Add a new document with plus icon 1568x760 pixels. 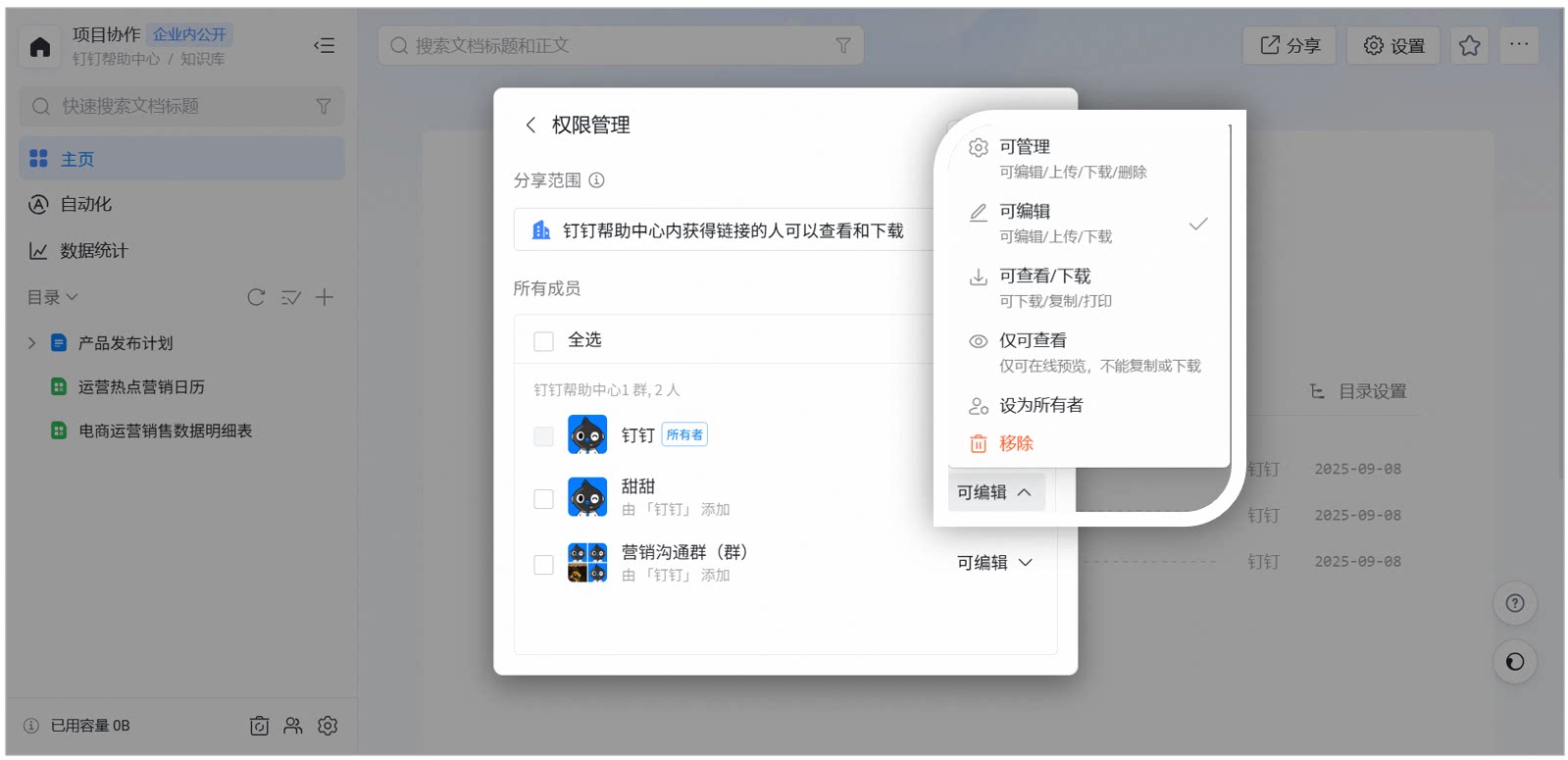325,297
